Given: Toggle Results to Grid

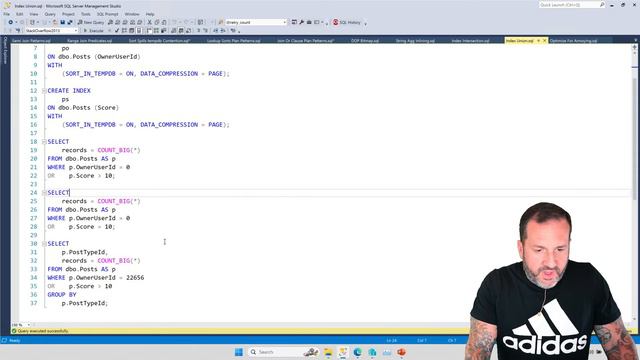Looking at the screenshot, I should click(x=181, y=31).
